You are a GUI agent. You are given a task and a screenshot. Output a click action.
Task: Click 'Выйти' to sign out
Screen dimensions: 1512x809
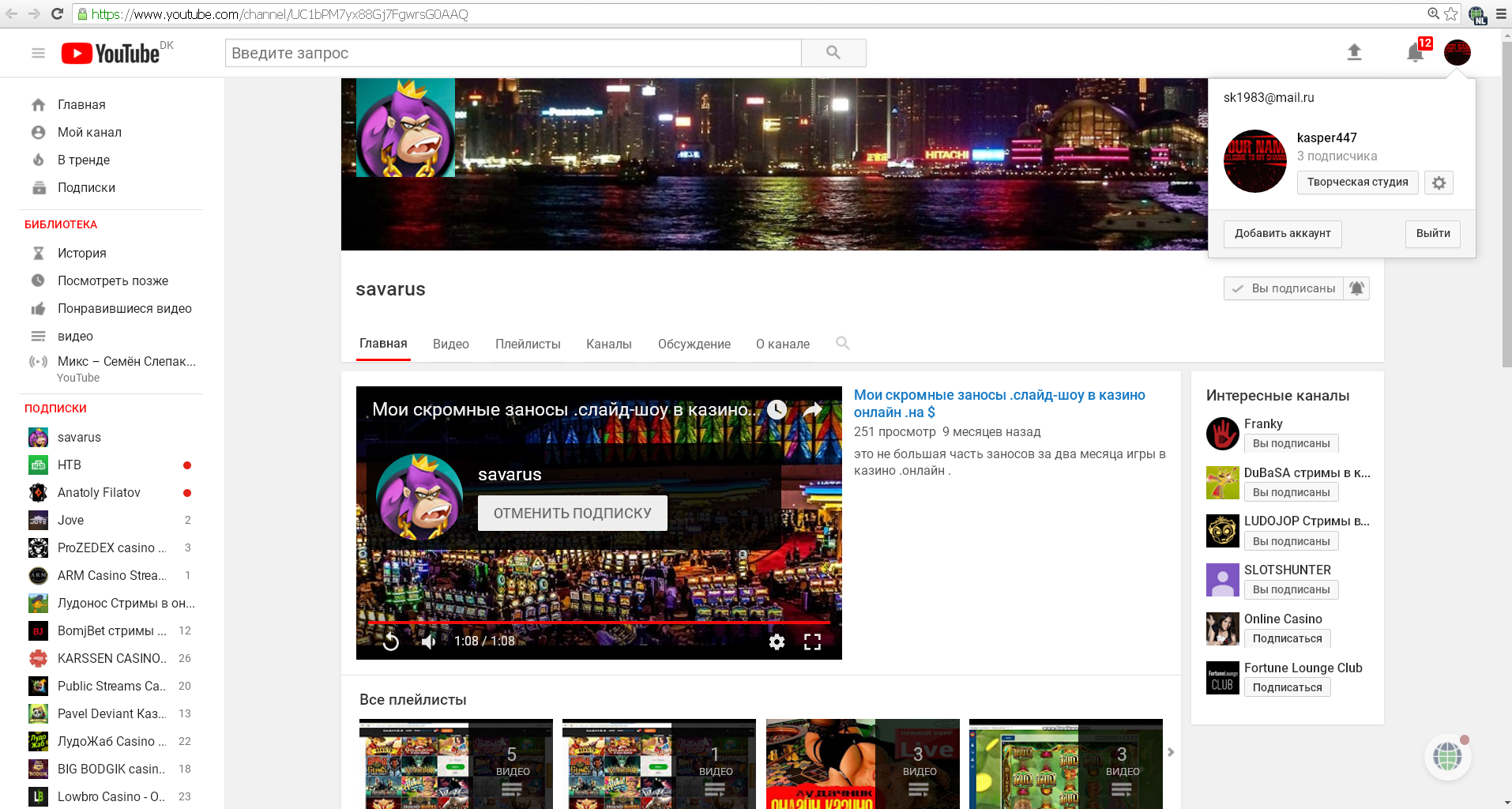1433,234
